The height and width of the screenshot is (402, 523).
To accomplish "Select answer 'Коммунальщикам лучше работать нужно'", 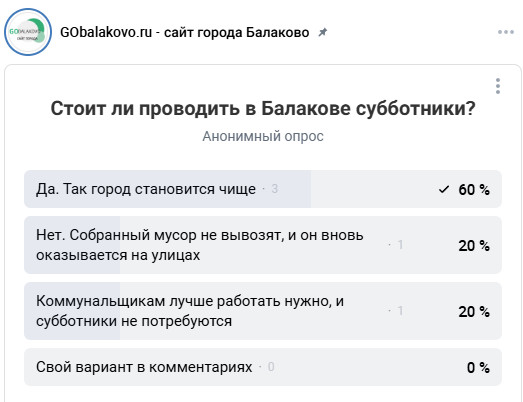I will click(263, 311).
